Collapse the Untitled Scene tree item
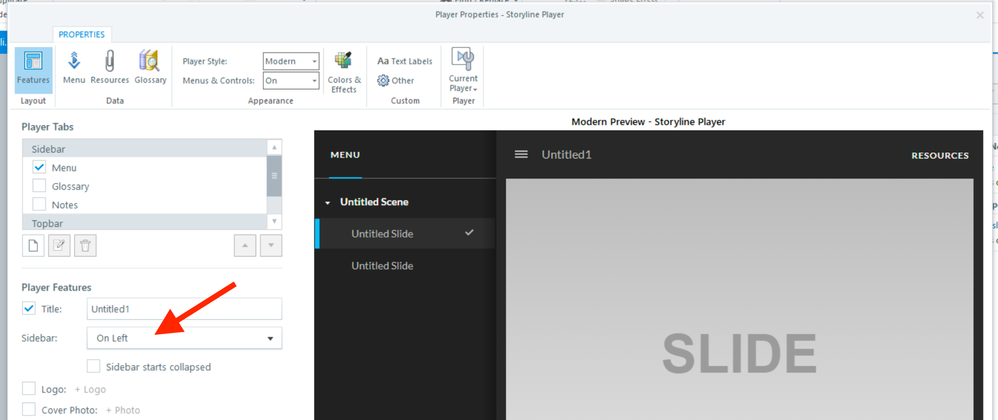998x420 pixels. pos(327,203)
